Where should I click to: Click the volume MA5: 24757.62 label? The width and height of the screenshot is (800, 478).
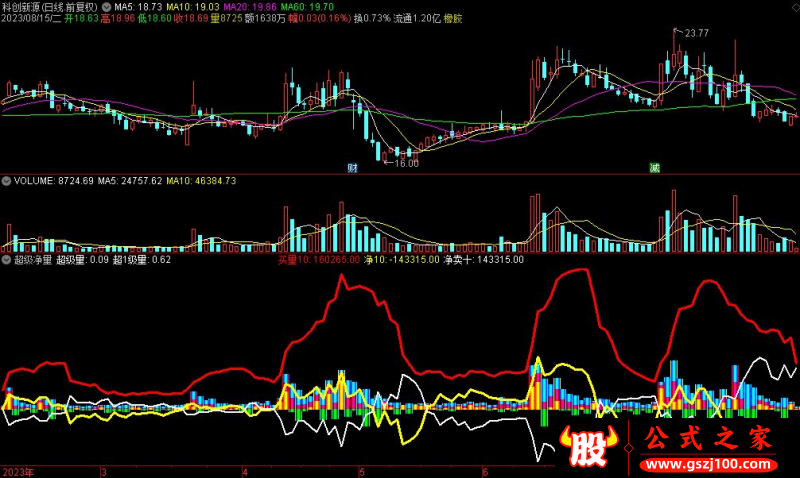(x=130, y=181)
